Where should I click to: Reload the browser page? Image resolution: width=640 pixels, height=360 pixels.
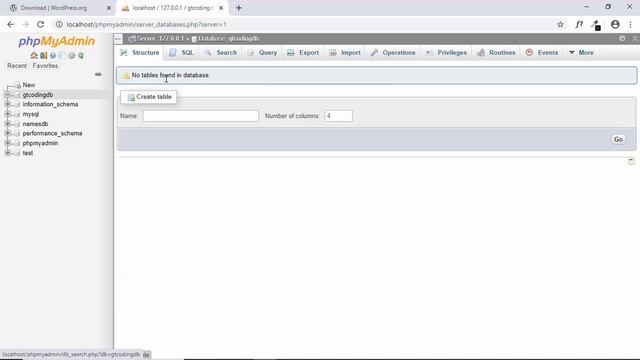click(40, 24)
